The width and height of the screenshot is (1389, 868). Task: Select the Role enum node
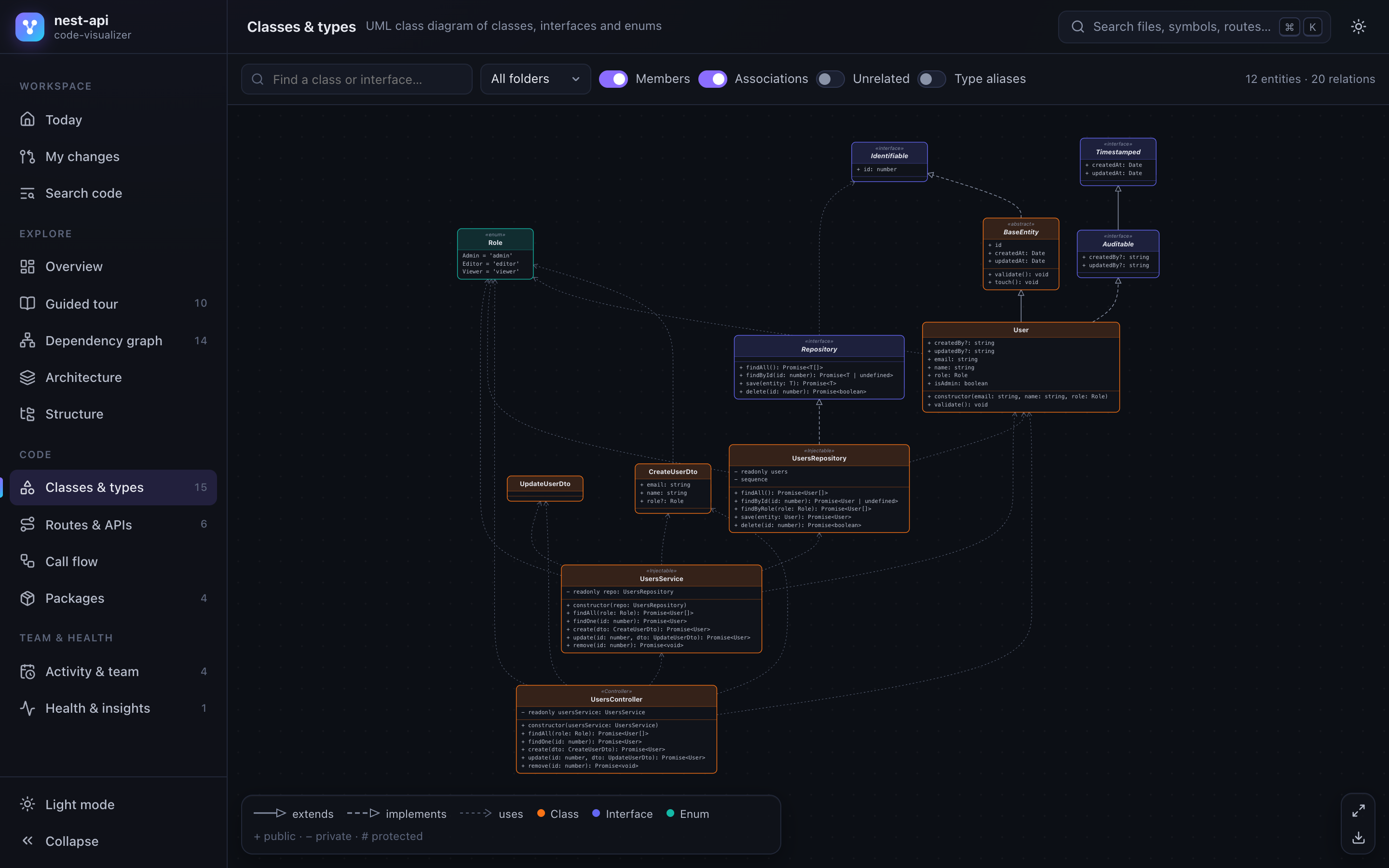(x=495, y=254)
